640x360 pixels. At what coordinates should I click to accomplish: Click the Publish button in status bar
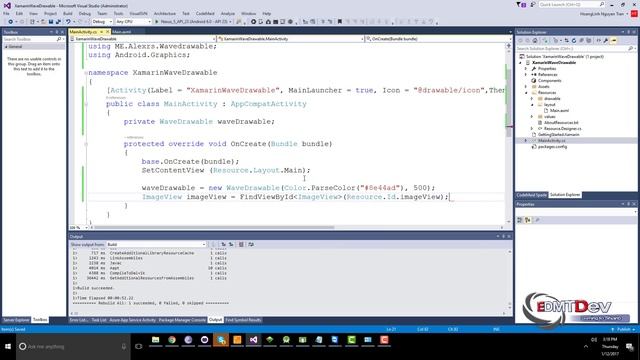click(623, 329)
